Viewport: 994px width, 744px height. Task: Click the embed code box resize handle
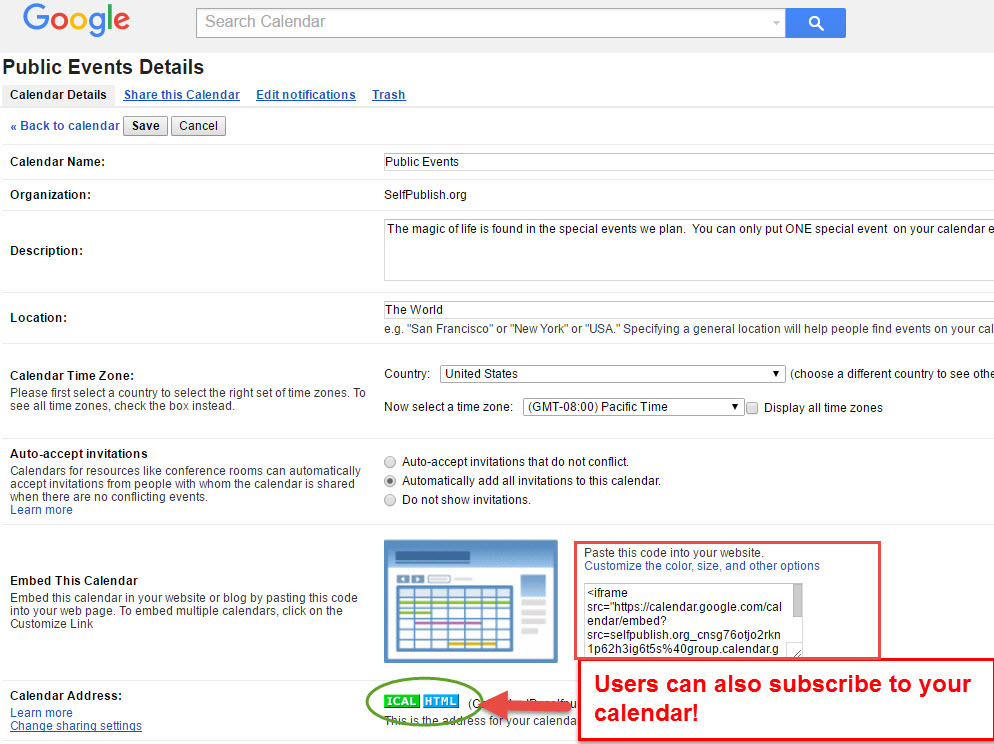coord(794,650)
